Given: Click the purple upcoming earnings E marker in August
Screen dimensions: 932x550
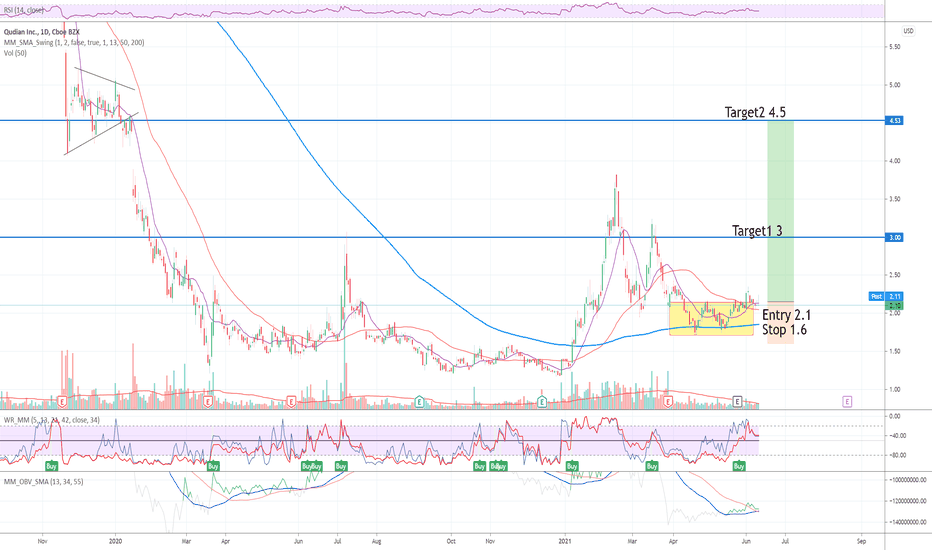Looking at the screenshot, I should 847,402.
